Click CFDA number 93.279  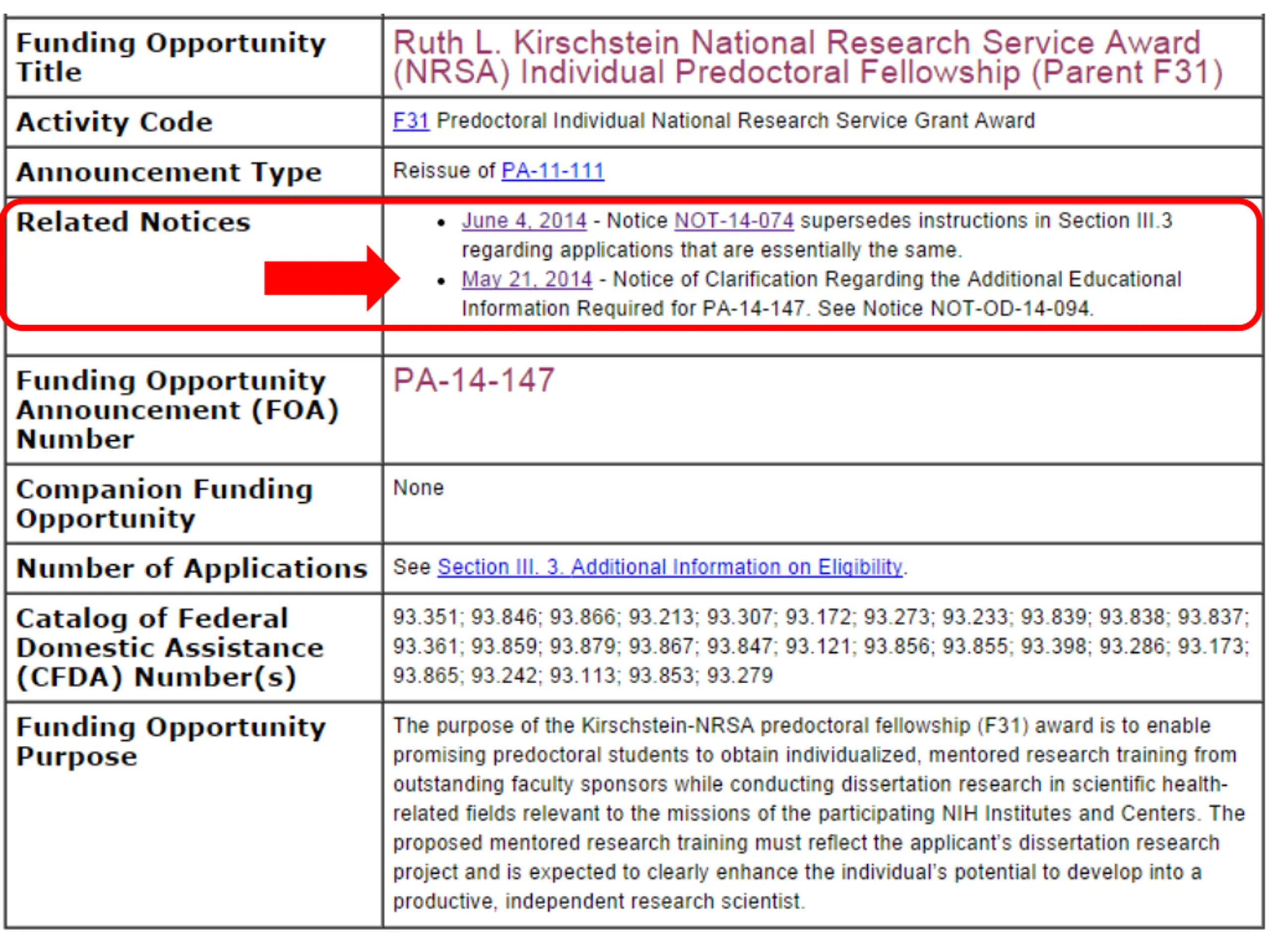click(x=740, y=676)
